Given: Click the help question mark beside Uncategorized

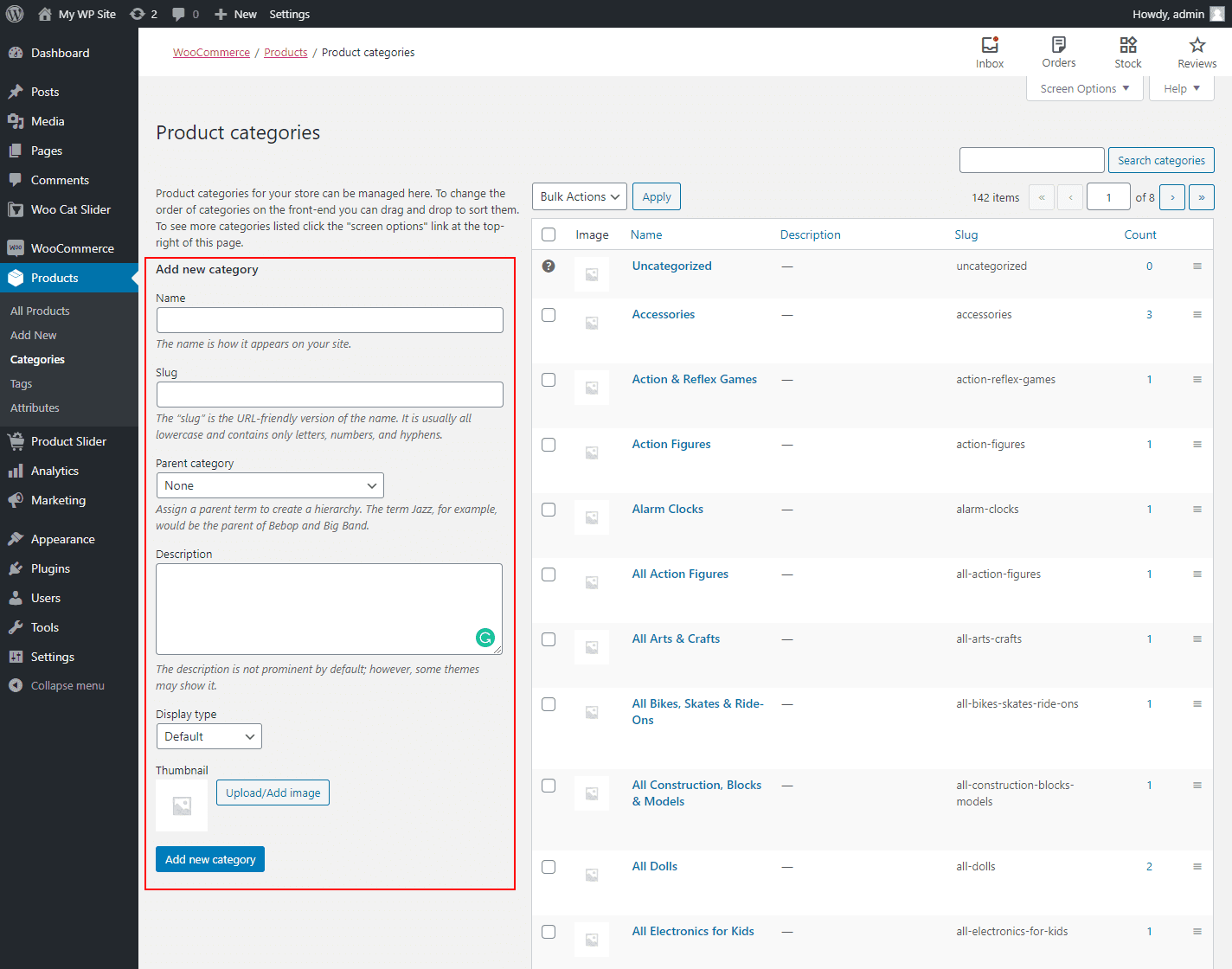Looking at the screenshot, I should point(549,266).
